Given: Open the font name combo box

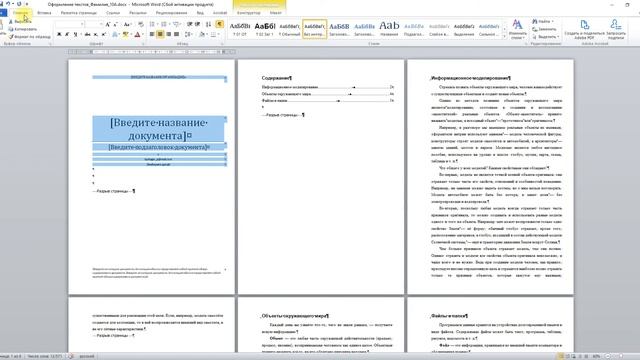Looking at the screenshot, I should (x=70, y=24).
